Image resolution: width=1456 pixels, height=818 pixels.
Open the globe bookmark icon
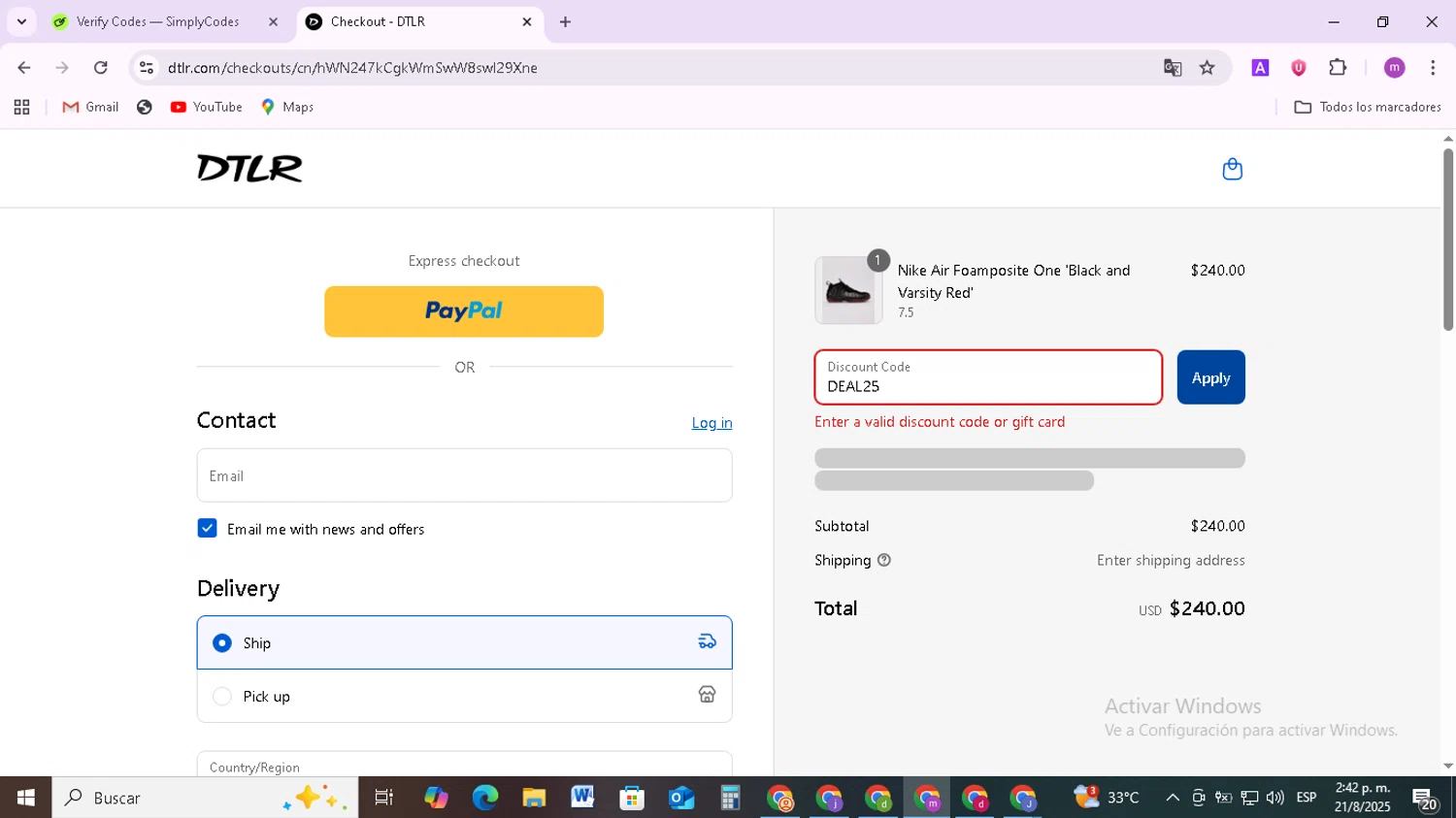(x=145, y=107)
